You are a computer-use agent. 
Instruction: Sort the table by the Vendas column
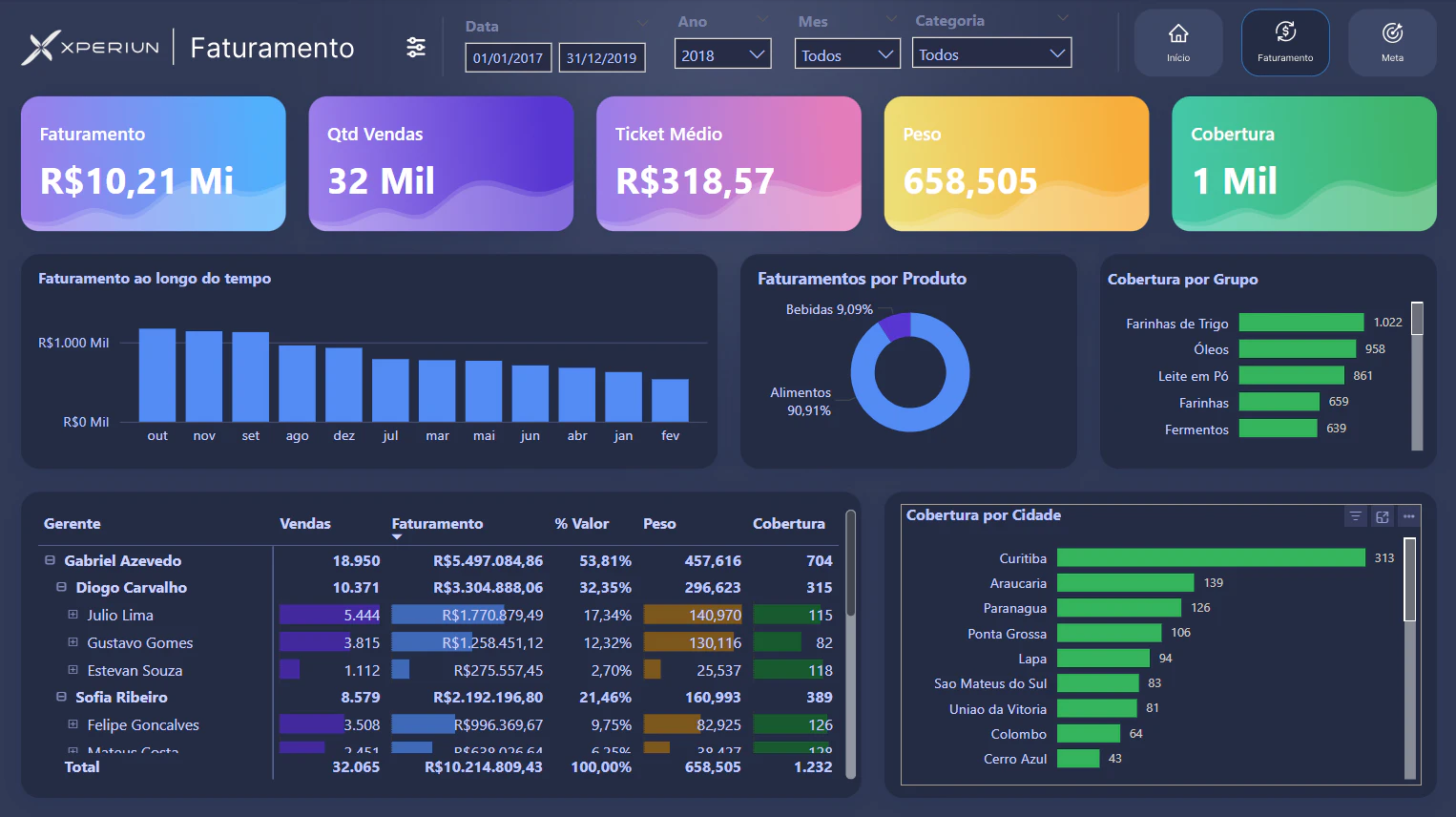coord(305,523)
